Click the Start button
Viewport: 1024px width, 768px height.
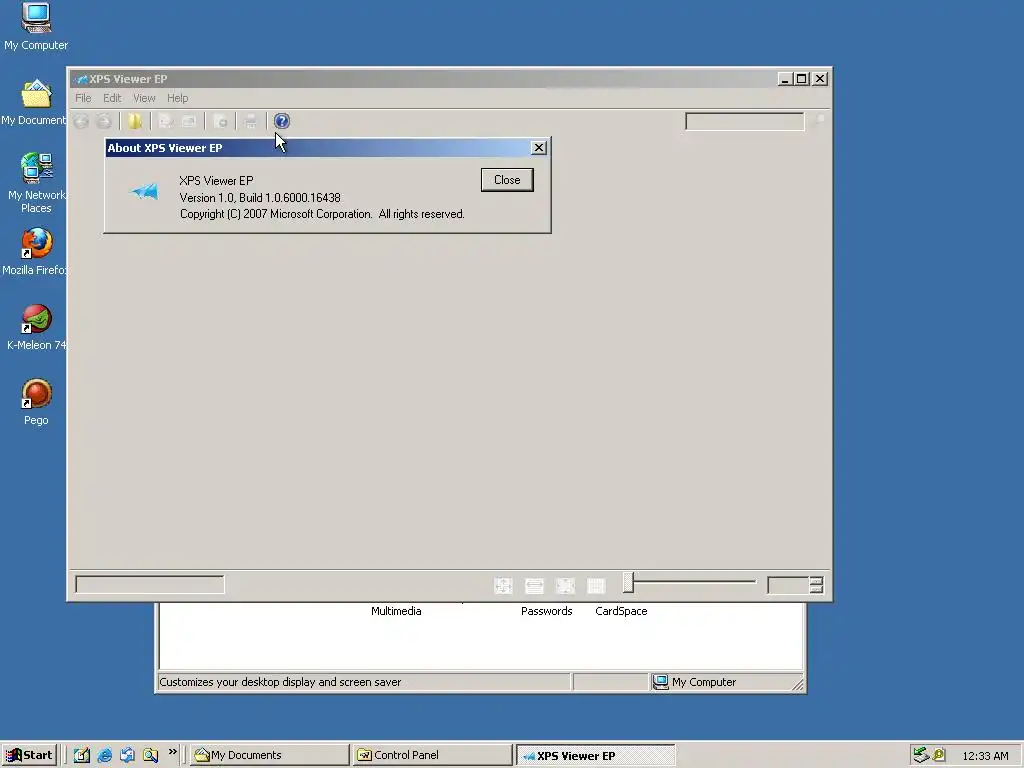point(30,755)
